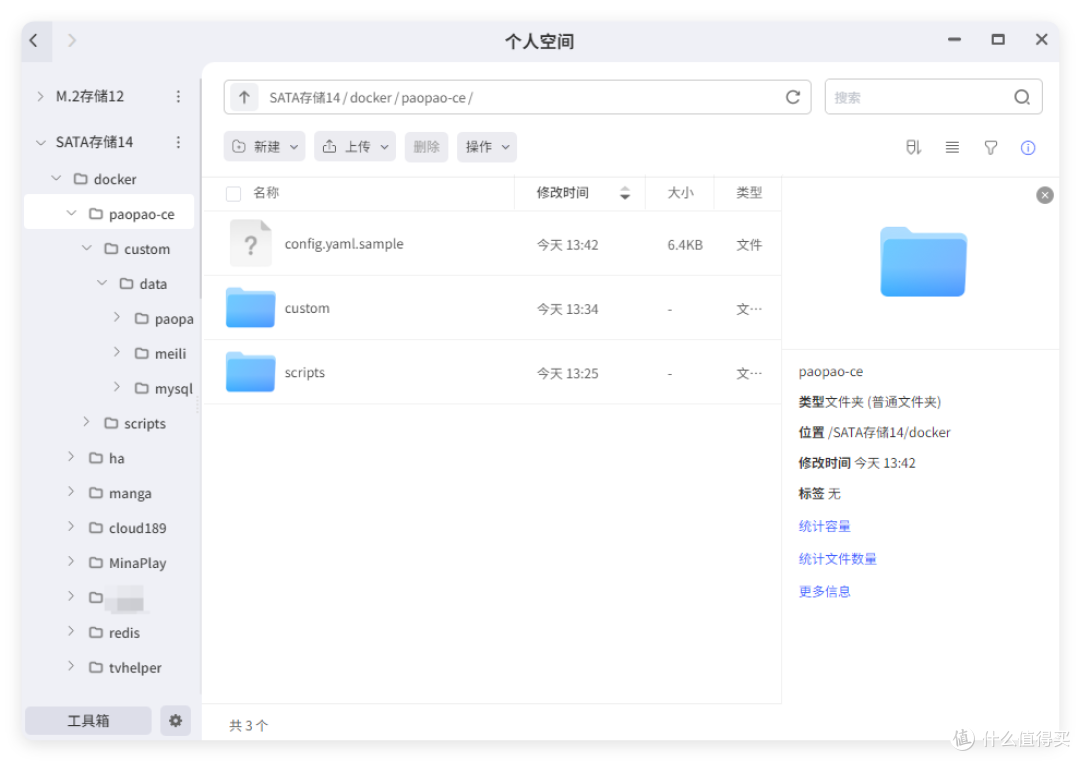Expand the meili folder in the tree
This screenshot has width=1080, height=761.
[x=117, y=353]
